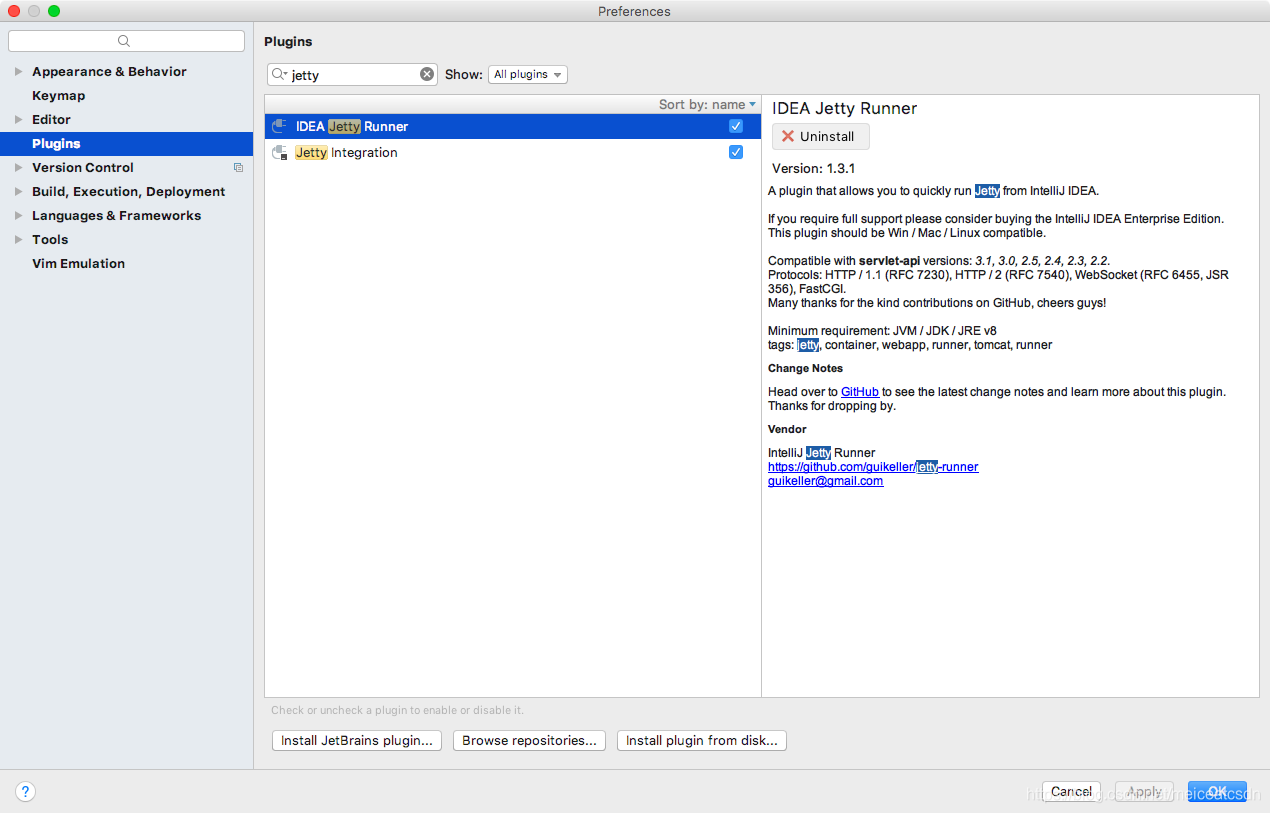The height and width of the screenshot is (813, 1270).
Task: Click the red X icon on Uninstall
Action: click(x=788, y=137)
